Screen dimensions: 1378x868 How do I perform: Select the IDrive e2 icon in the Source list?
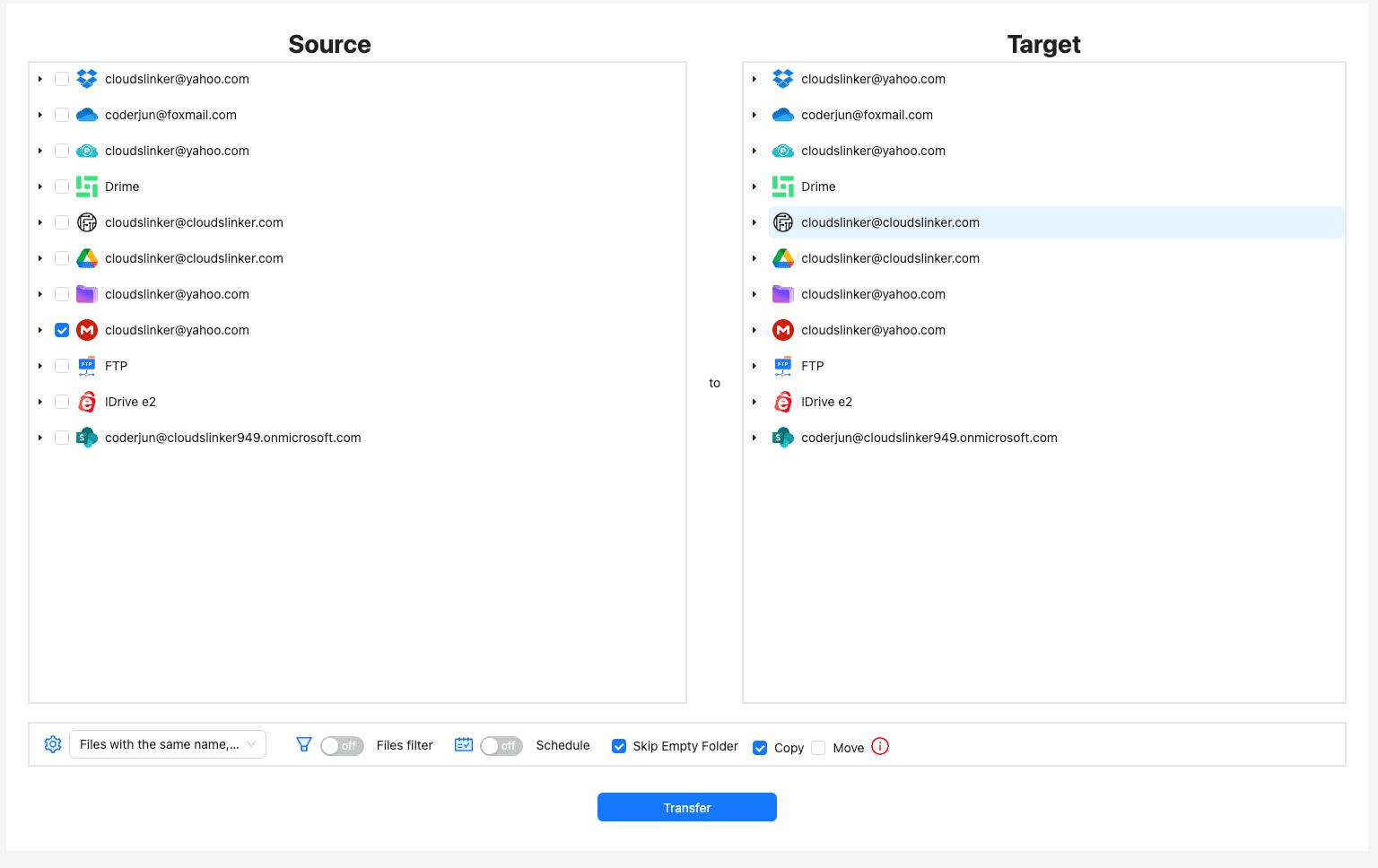click(x=87, y=402)
